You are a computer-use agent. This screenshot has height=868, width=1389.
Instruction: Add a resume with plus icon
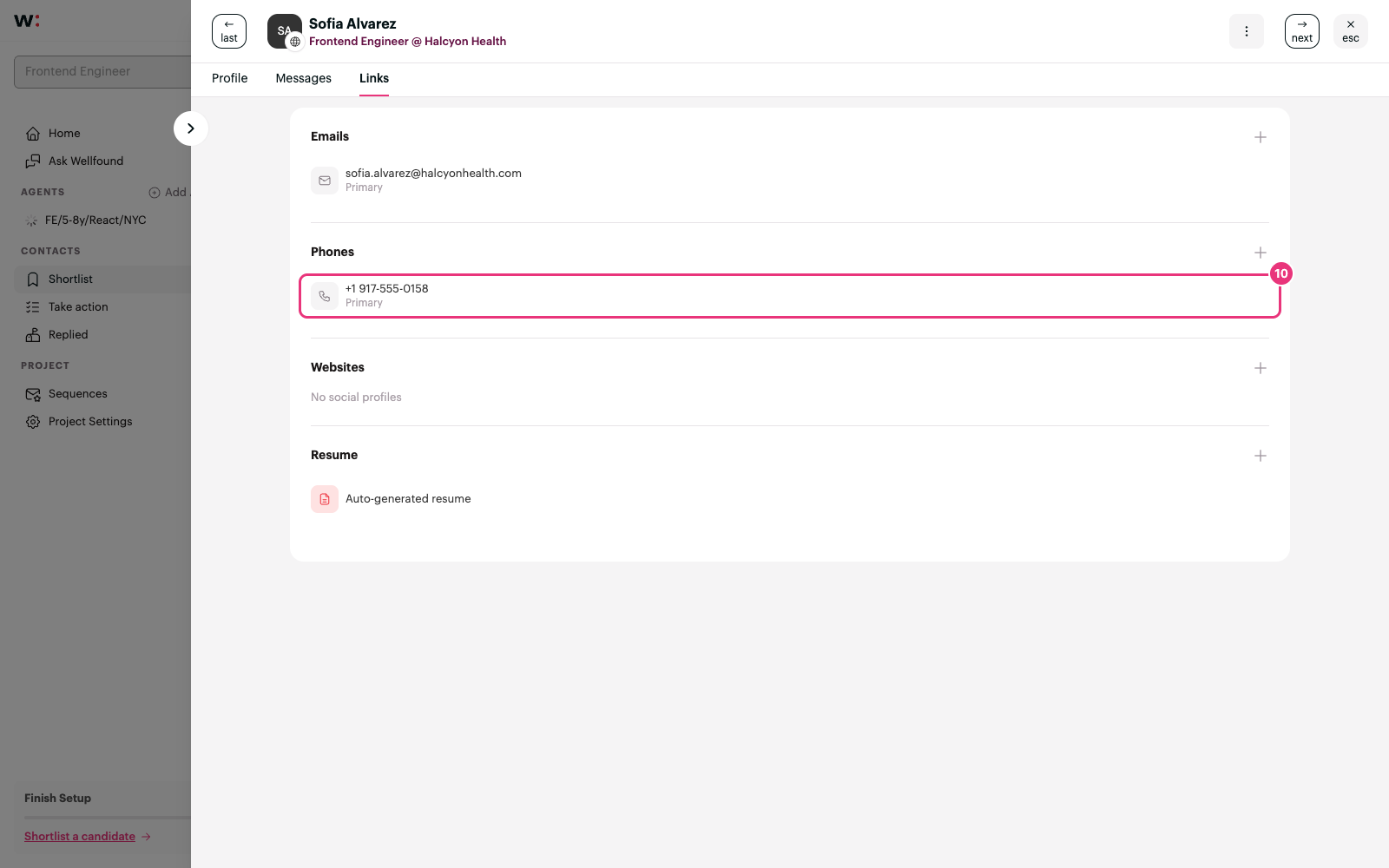[x=1261, y=456]
